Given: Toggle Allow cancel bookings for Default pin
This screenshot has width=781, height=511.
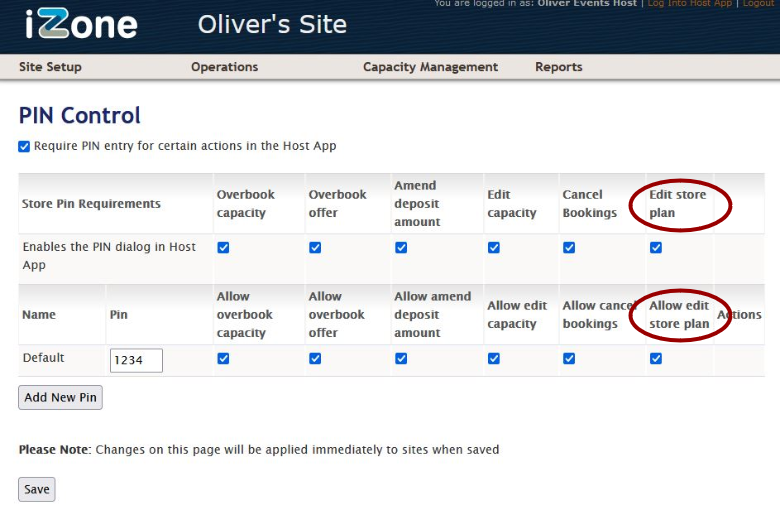Looking at the screenshot, I should pos(569,359).
